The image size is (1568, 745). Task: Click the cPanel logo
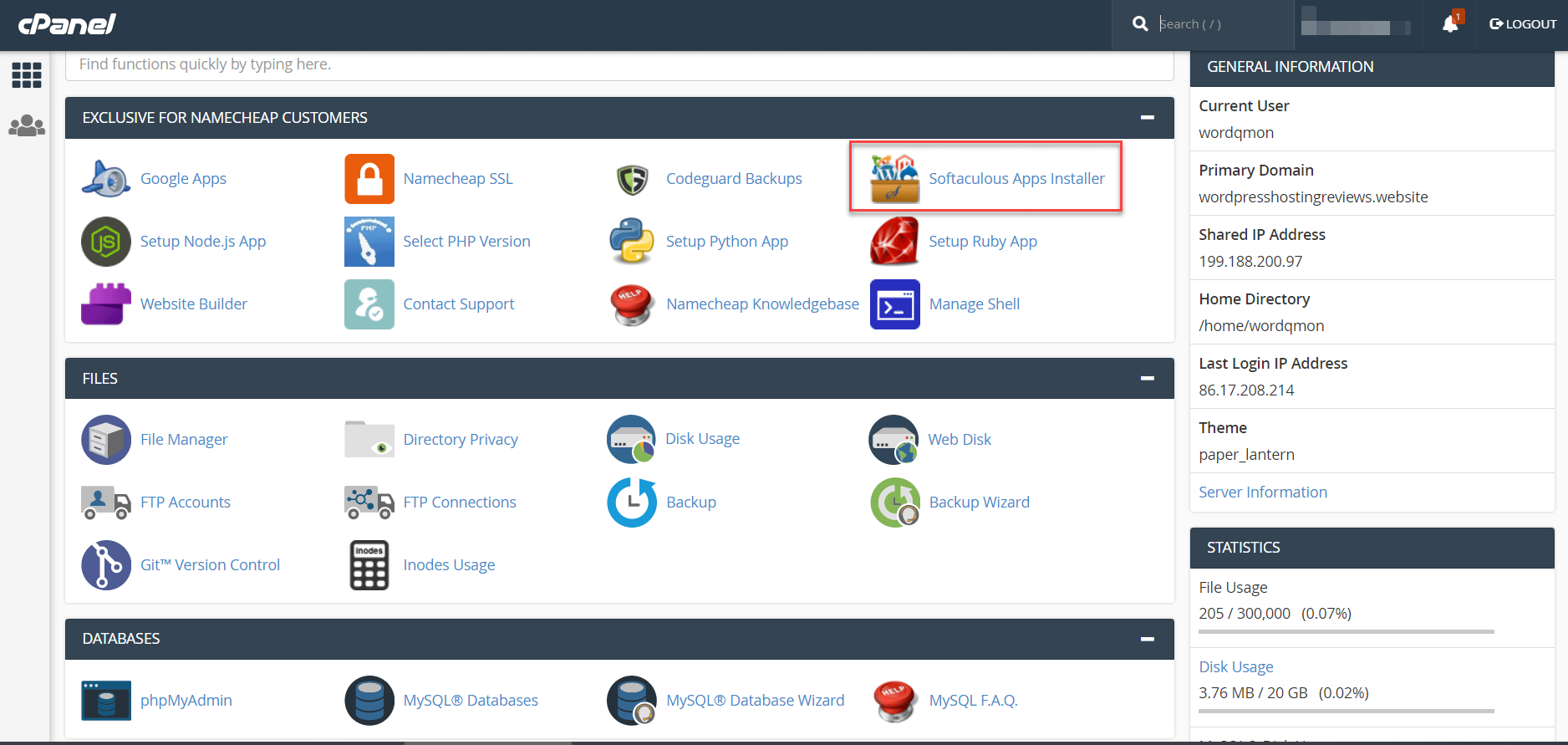67,24
